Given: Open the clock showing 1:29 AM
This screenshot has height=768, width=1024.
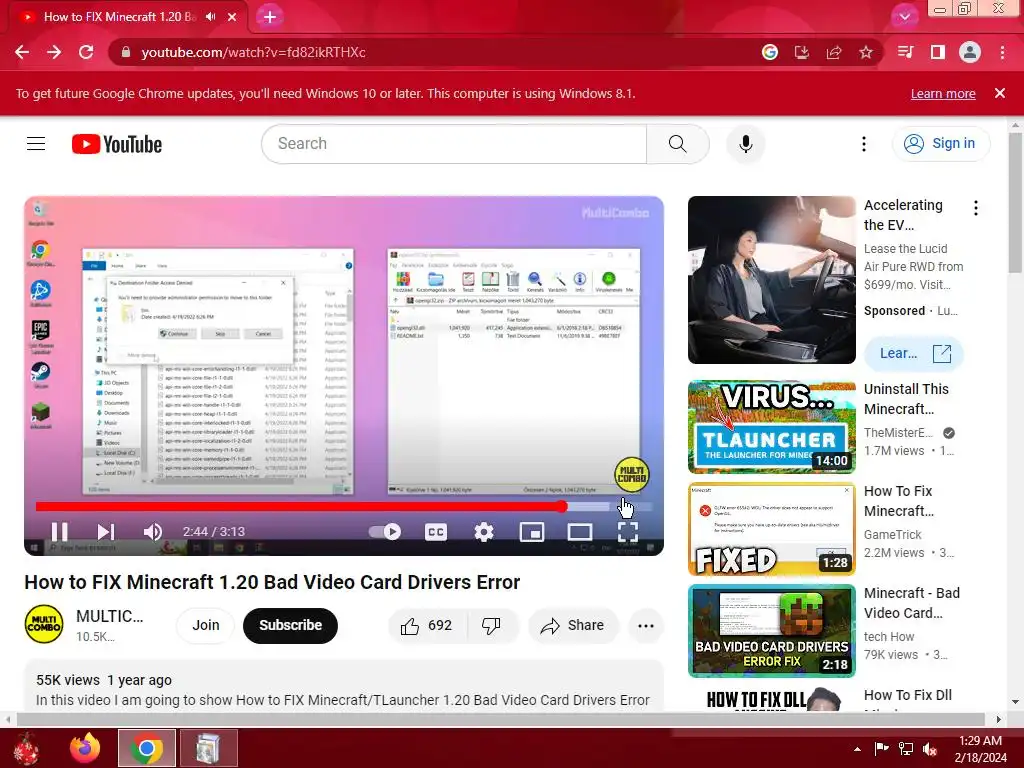Looking at the screenshot, I should click(980, 749).
